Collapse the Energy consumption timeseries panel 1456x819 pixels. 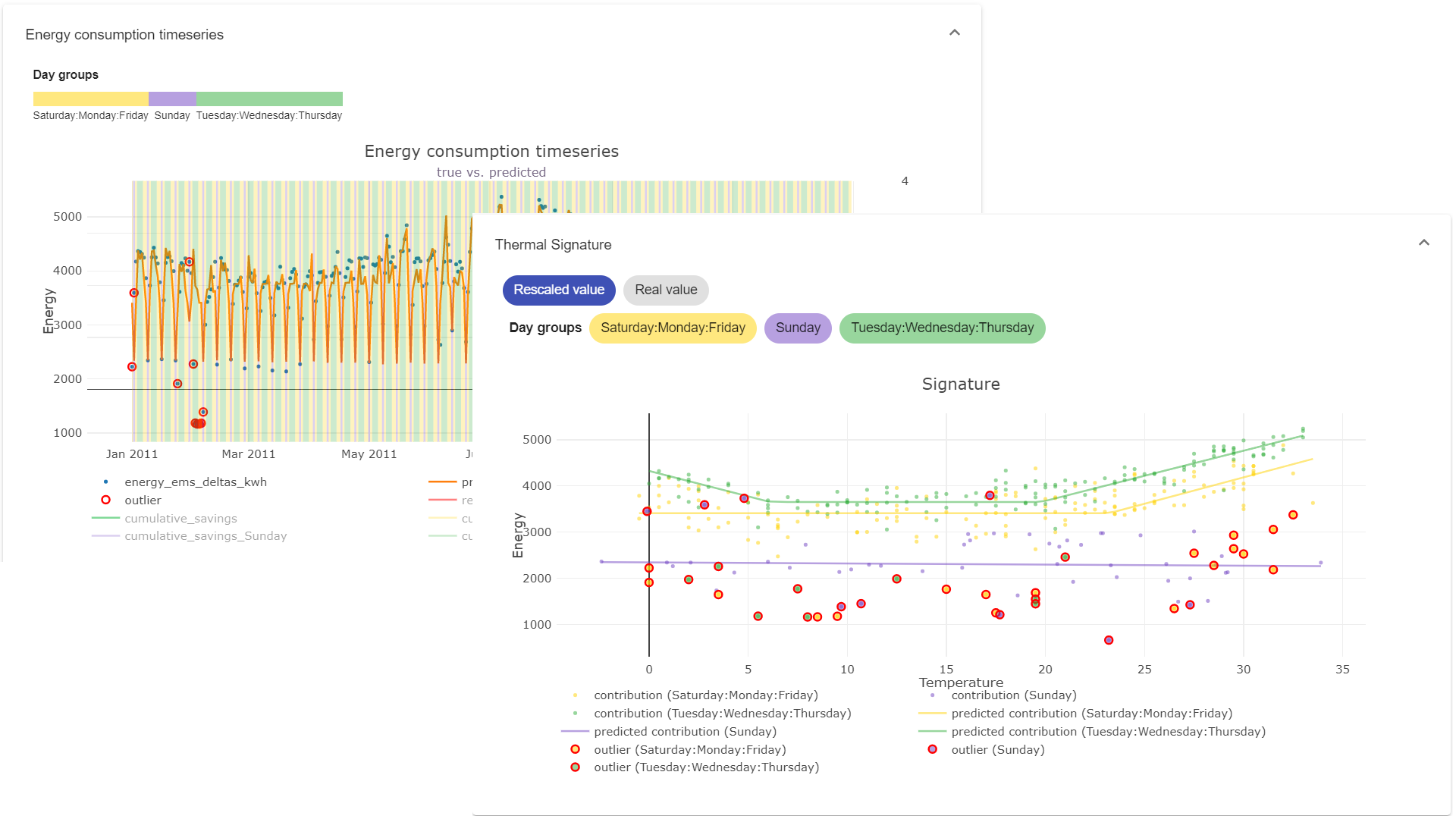[954, 33]
